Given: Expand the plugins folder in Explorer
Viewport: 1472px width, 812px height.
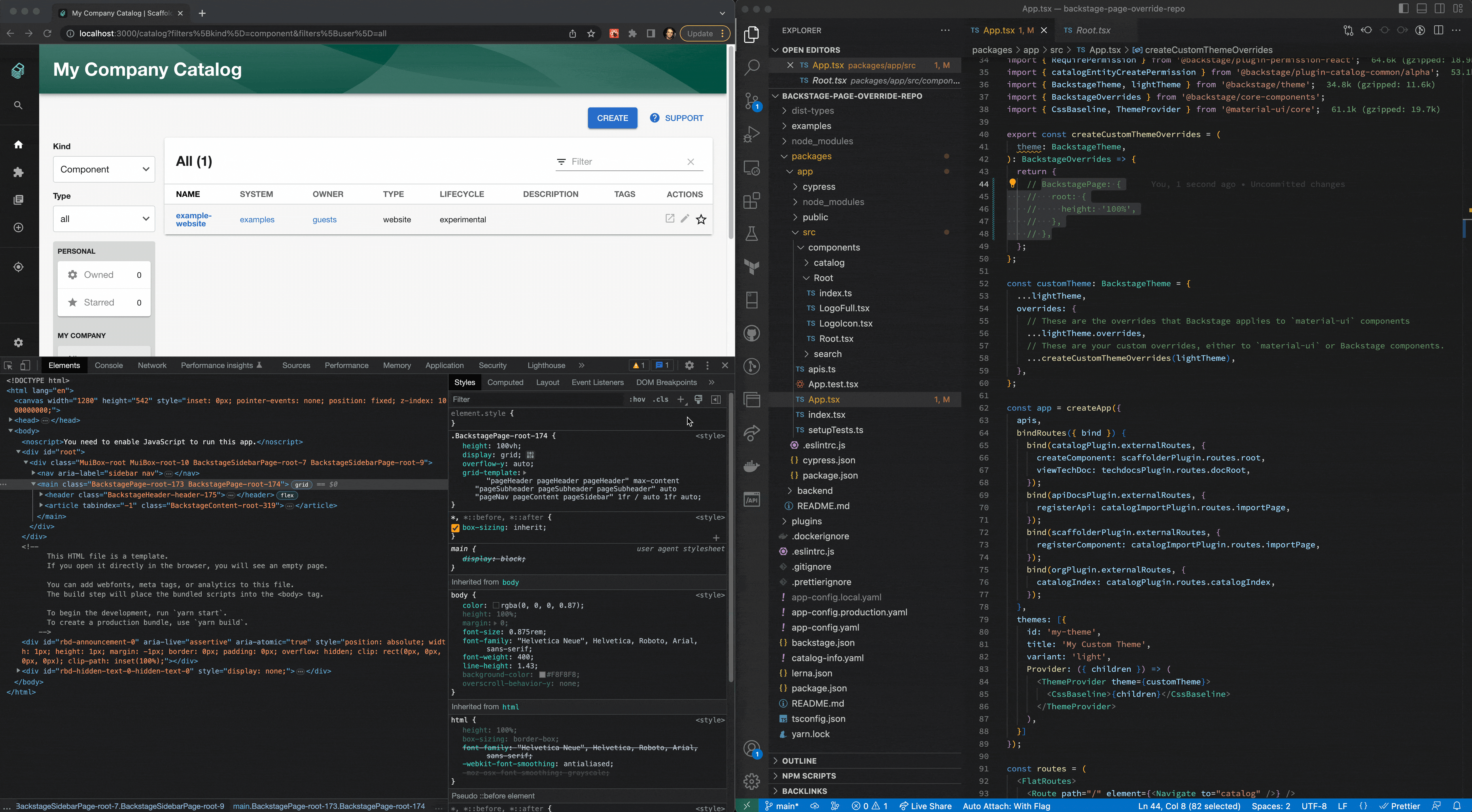Looking at the screenshot, I should pos(806,521).
